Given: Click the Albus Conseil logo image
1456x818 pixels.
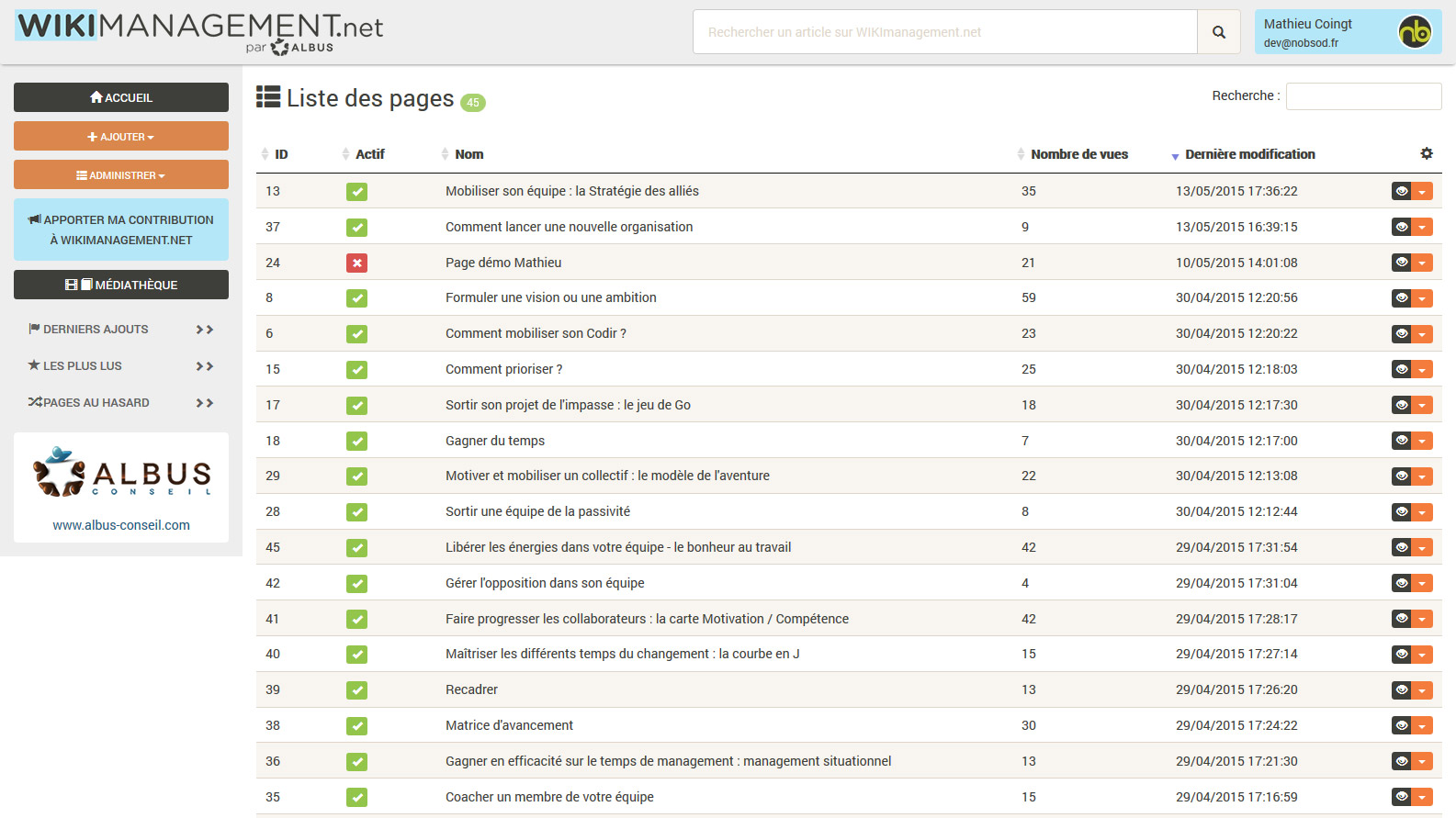Looking at the screenshot, I should [x=121, y=473].
